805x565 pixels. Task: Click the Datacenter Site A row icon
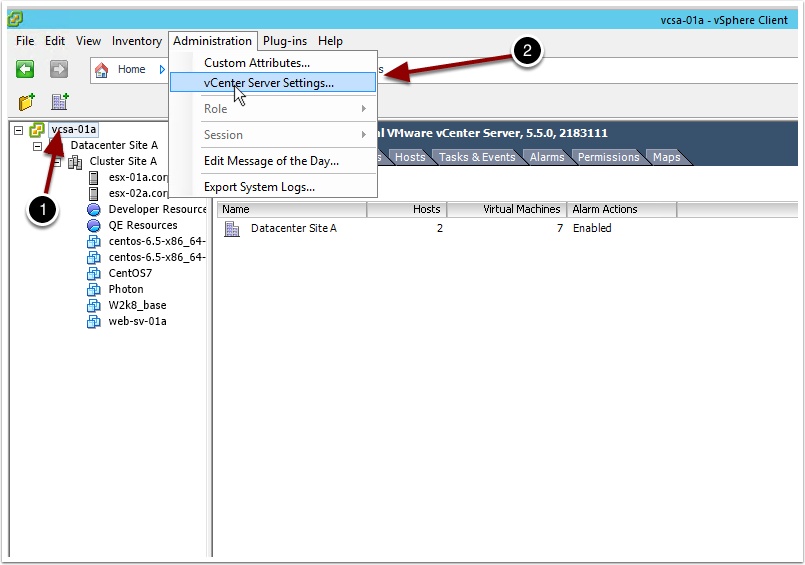(232, 229)
